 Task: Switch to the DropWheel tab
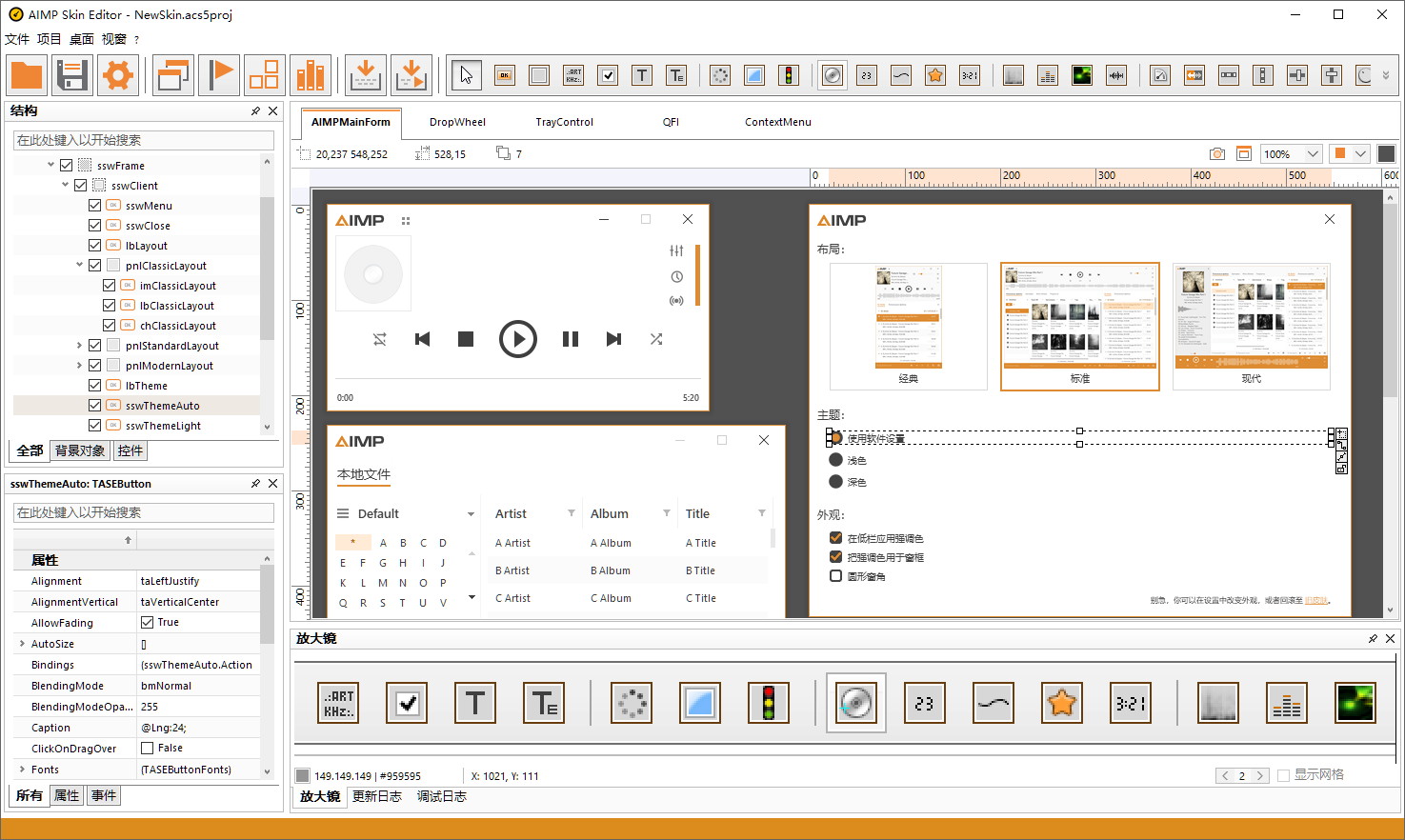click(x=457, y=122)
